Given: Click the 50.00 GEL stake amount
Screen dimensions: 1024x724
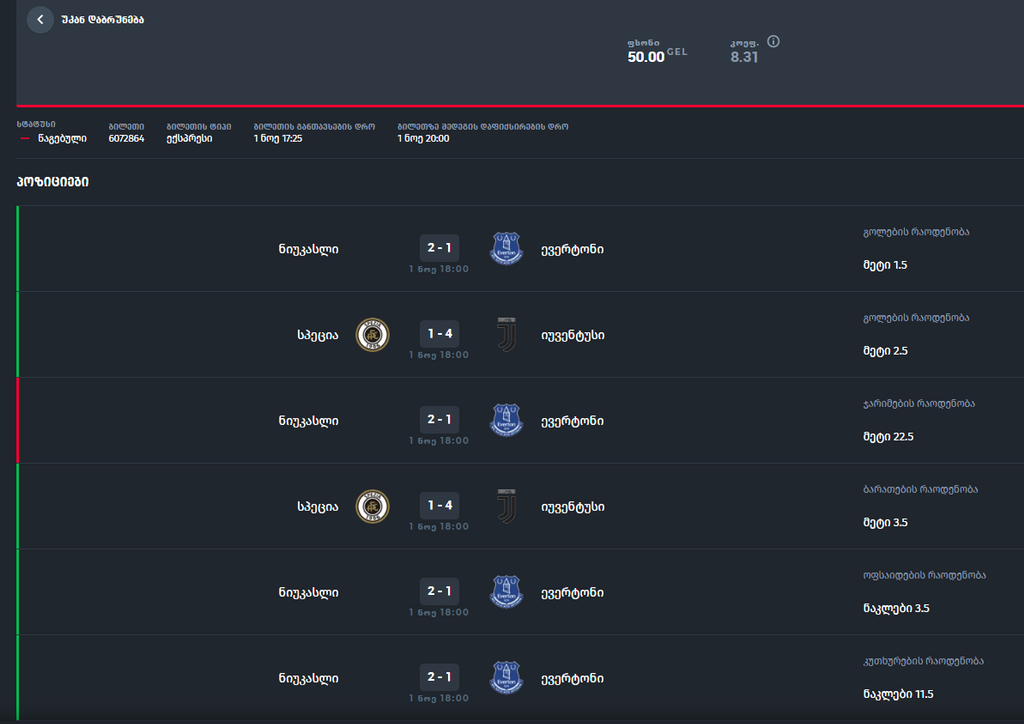Looking at the screenshot, I should pos(657,56).
